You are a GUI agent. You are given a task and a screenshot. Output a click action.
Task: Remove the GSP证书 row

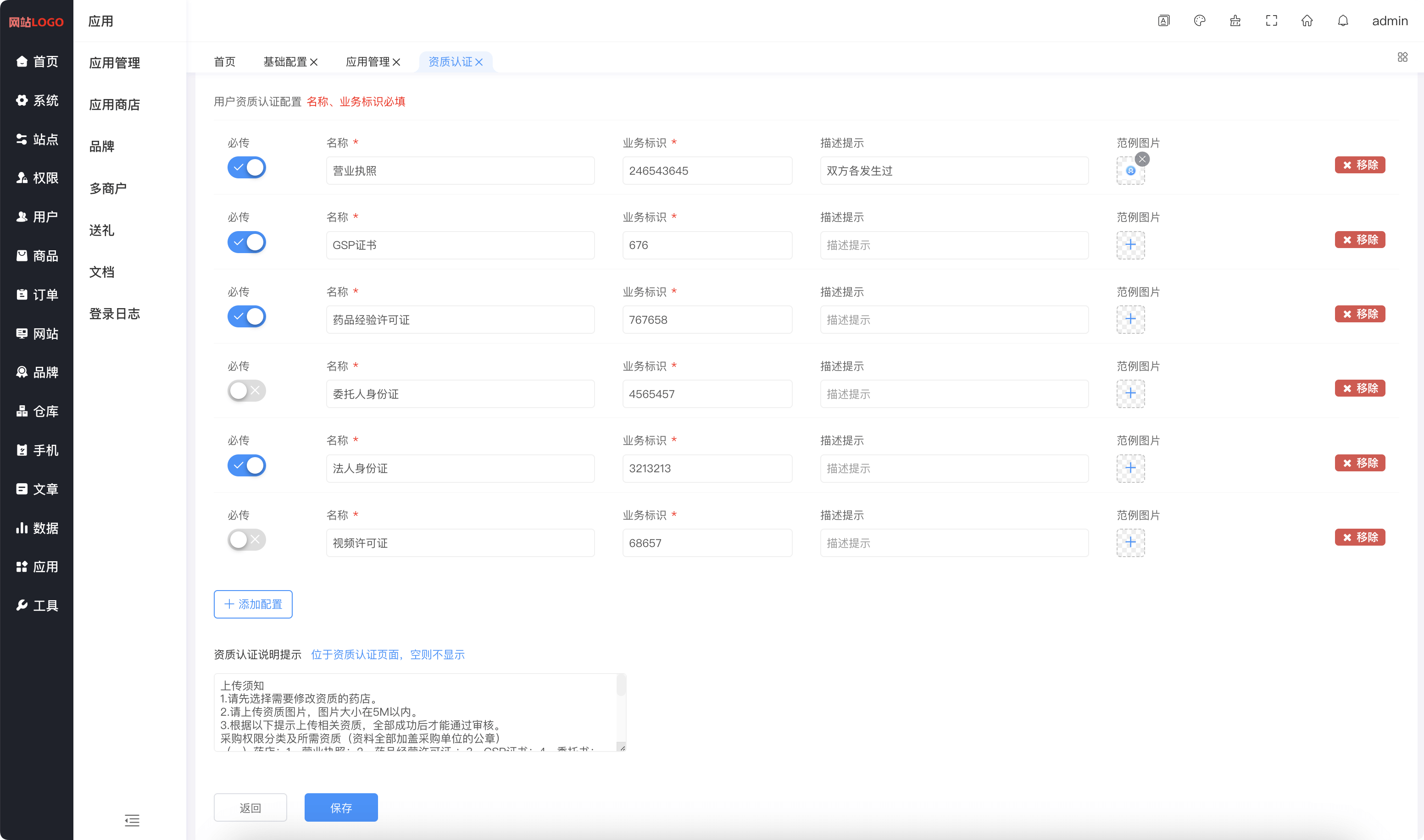[x=1360, y=239]
